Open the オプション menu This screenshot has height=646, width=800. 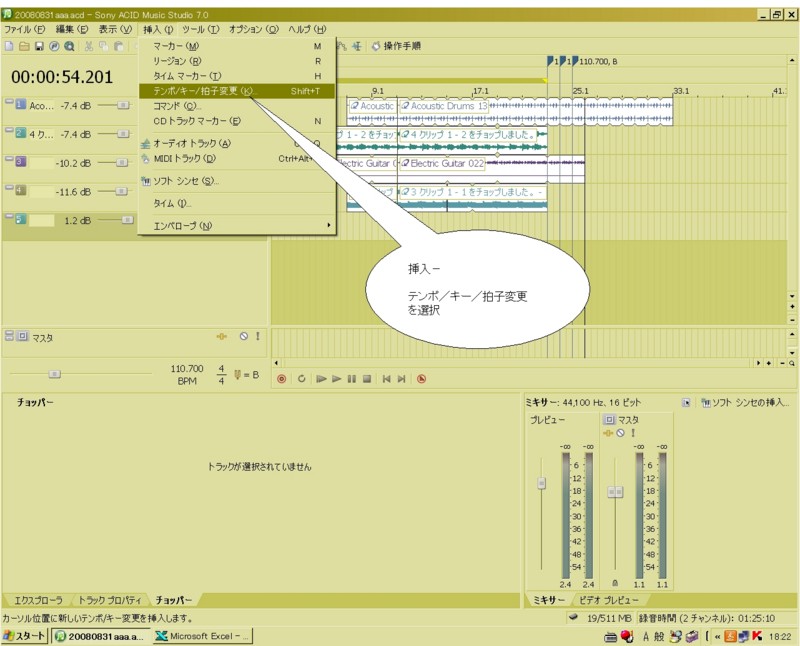click(254, 29)
